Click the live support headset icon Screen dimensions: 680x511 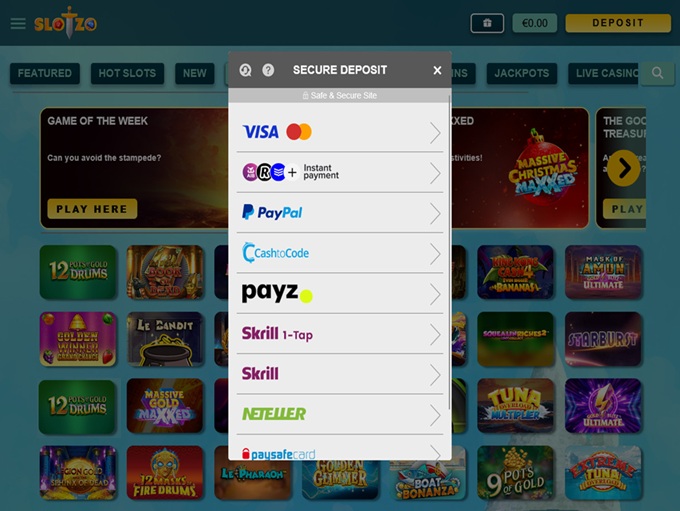(245, 70)
